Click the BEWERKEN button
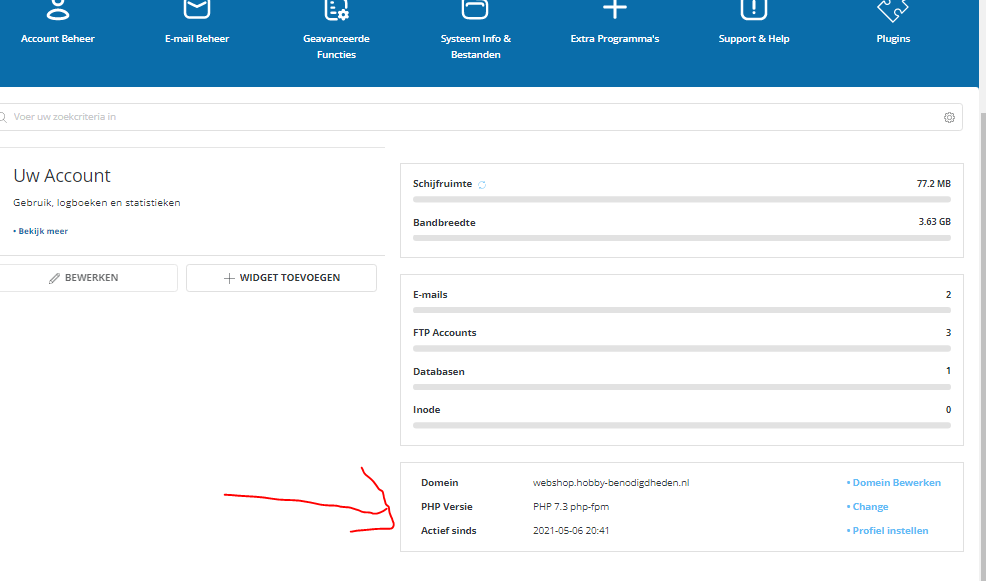 (88, 278)
